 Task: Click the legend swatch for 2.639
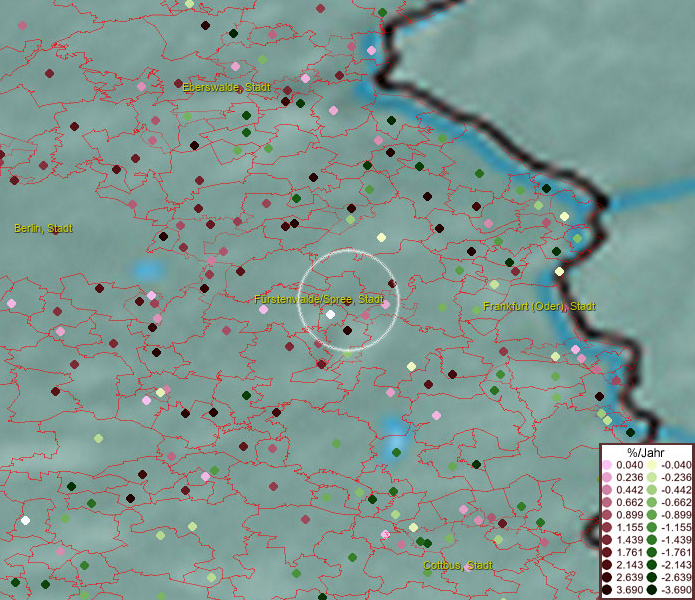coord(607,577)
